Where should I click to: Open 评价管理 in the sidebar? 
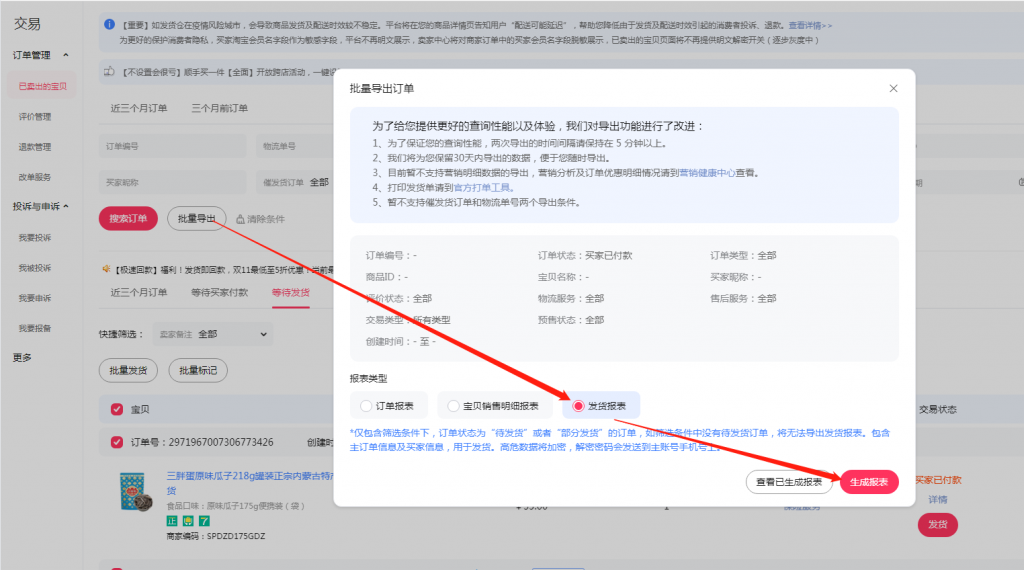(35, 117)
